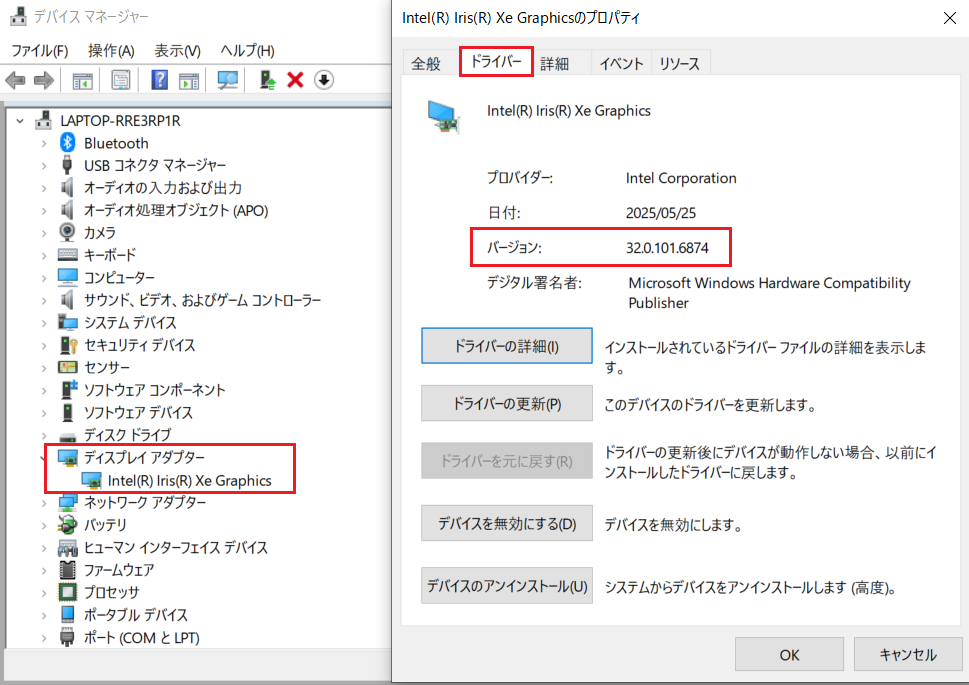Select the ディスク ドライブ tree item

[127, 435]
